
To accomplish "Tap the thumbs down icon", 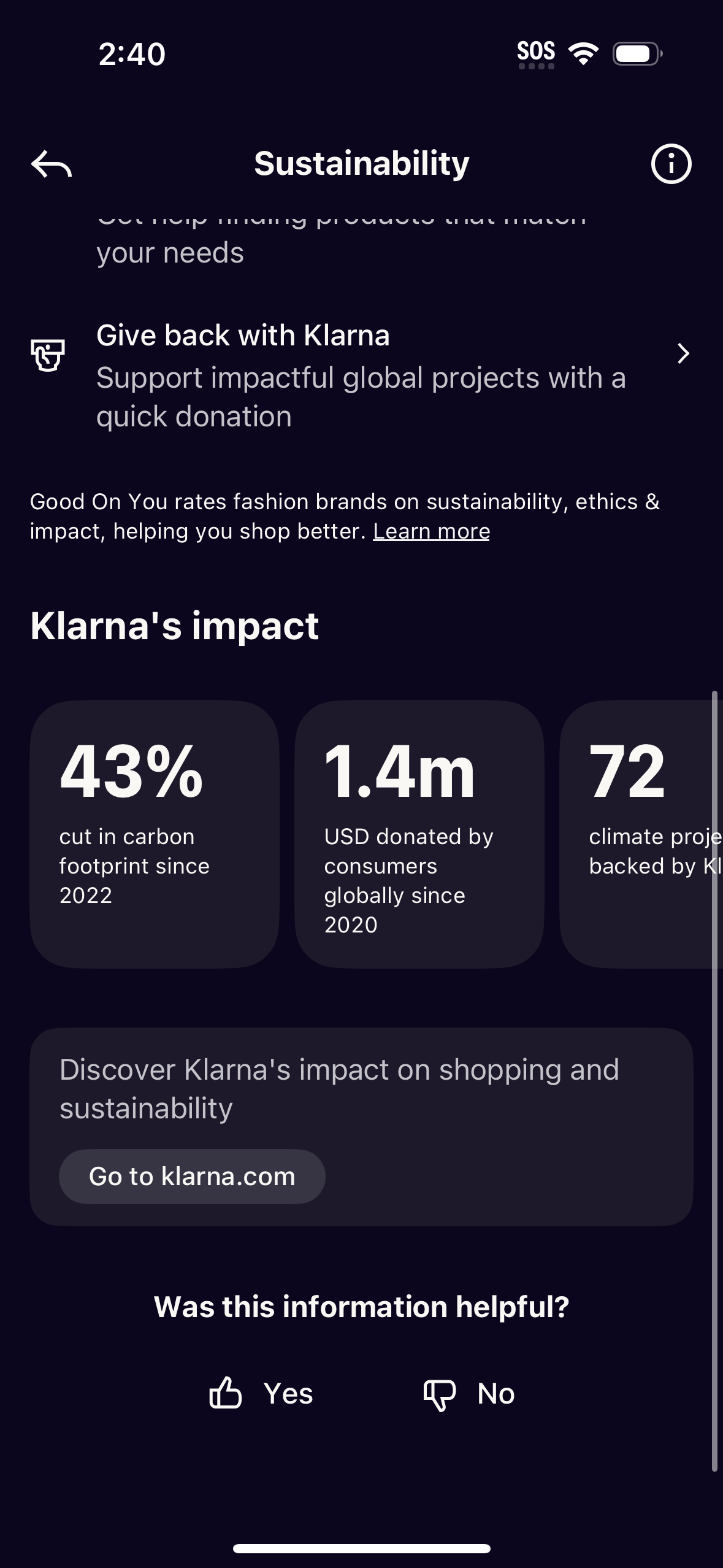I will tap(440, 1393).
